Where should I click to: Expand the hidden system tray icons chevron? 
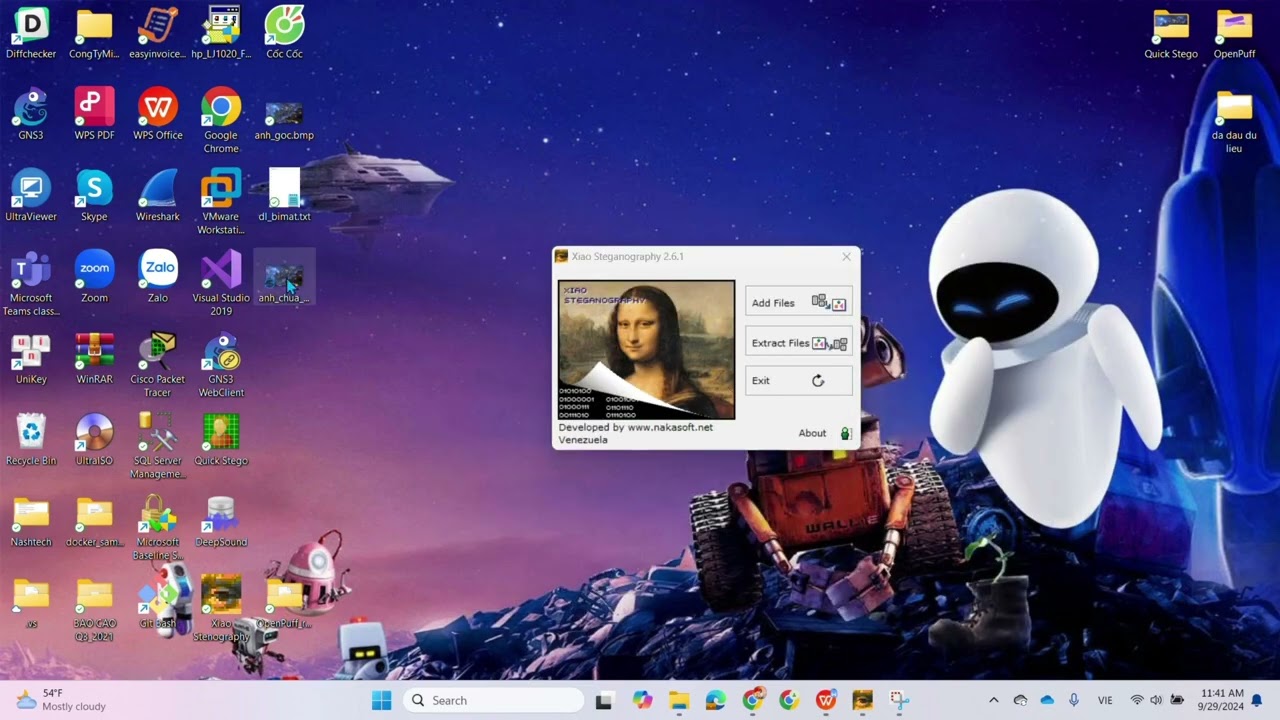click(993, 700)
